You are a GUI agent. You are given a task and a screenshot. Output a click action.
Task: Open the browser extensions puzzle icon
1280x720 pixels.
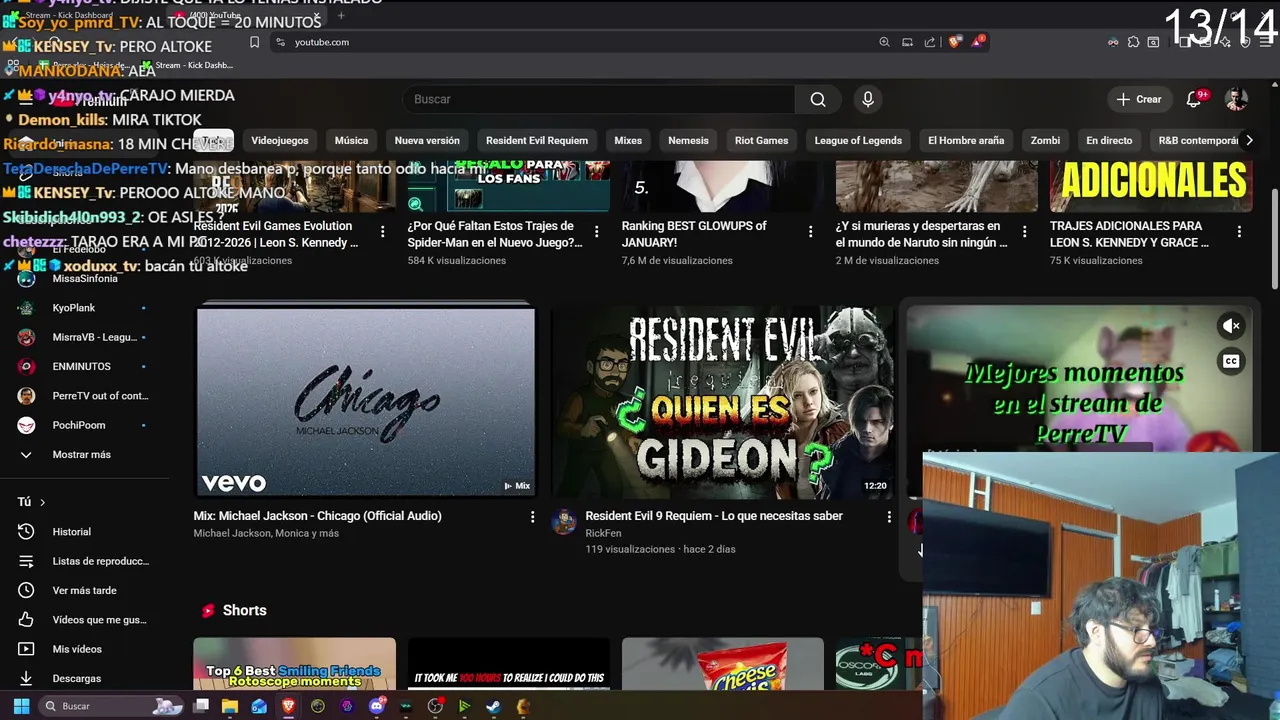pos(1133,42)
